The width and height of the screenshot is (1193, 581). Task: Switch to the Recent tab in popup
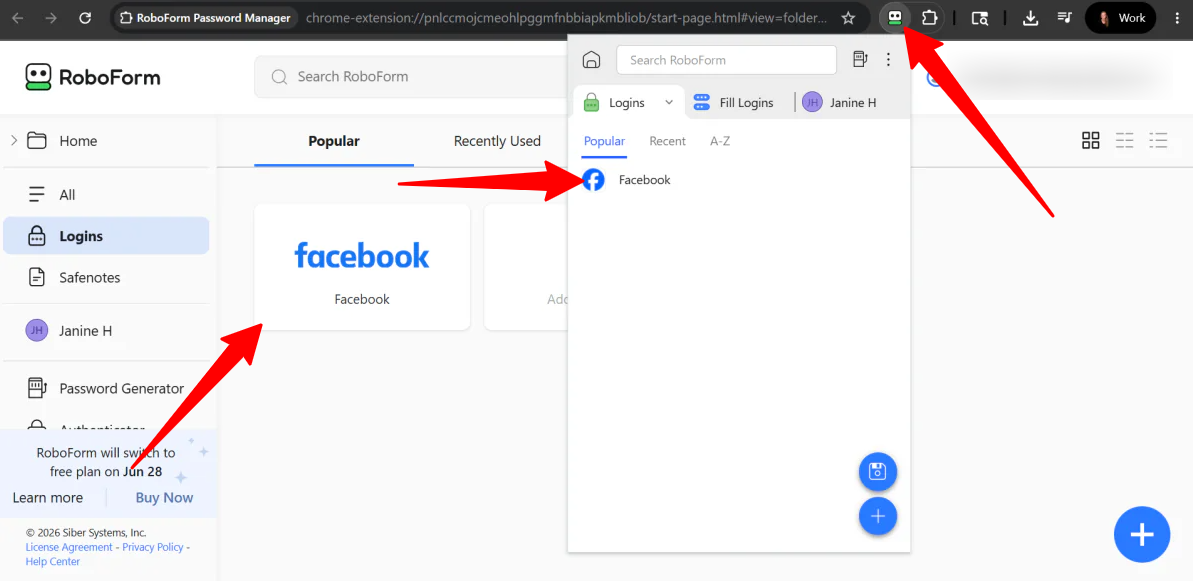click(x=667, y=141)
